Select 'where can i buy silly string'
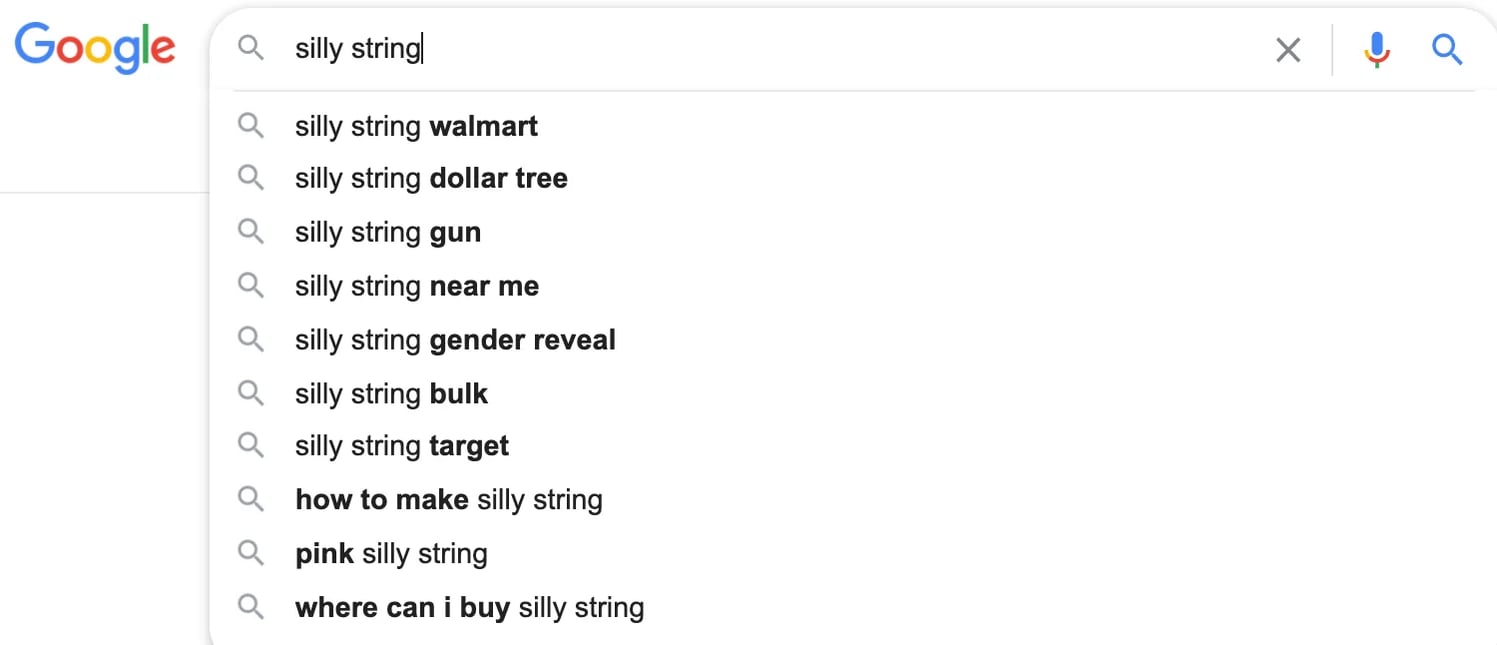This screenshot has width=1497, height=645. (469, 608)
